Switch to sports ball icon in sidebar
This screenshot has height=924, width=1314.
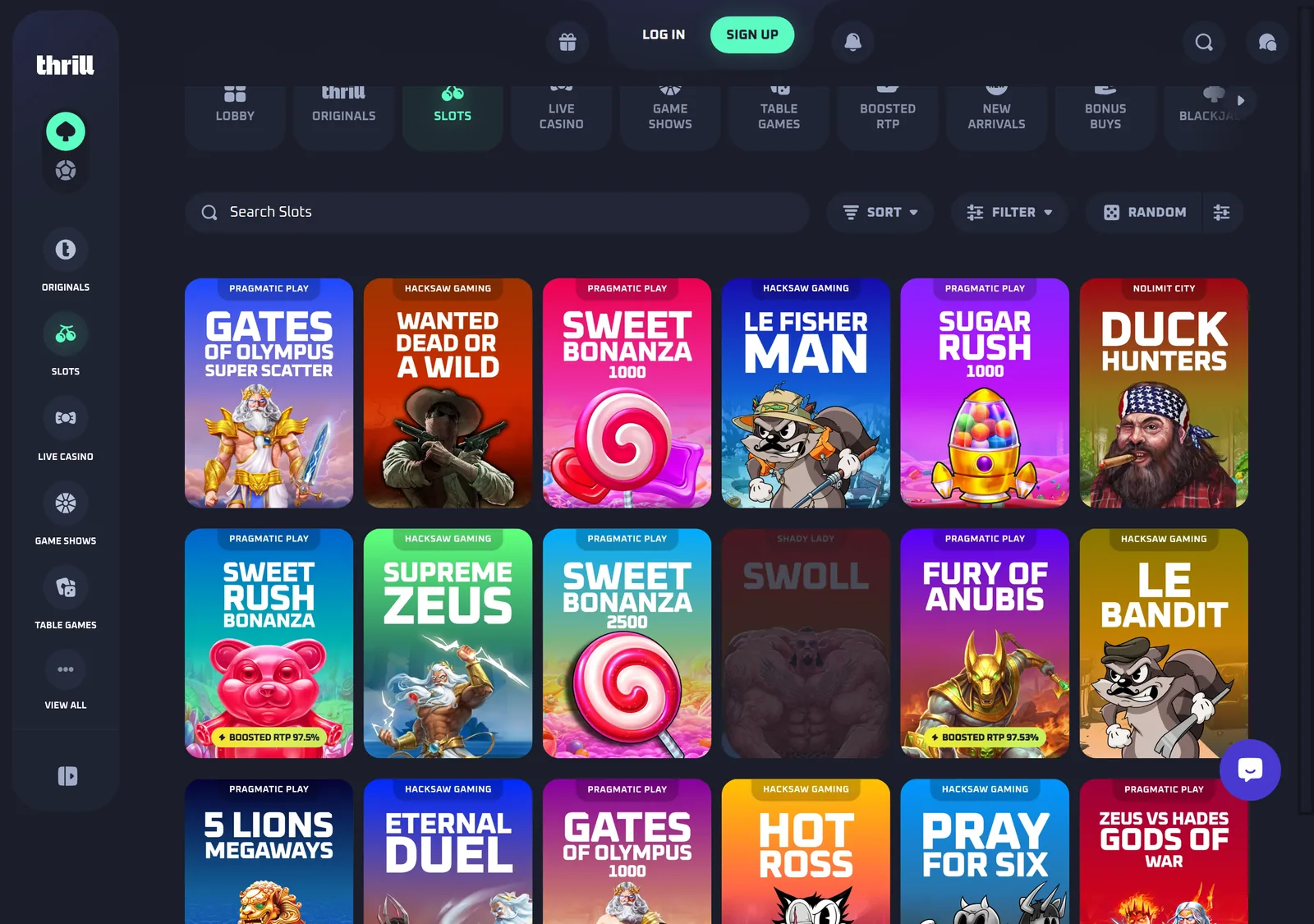(x=66, y=171)
